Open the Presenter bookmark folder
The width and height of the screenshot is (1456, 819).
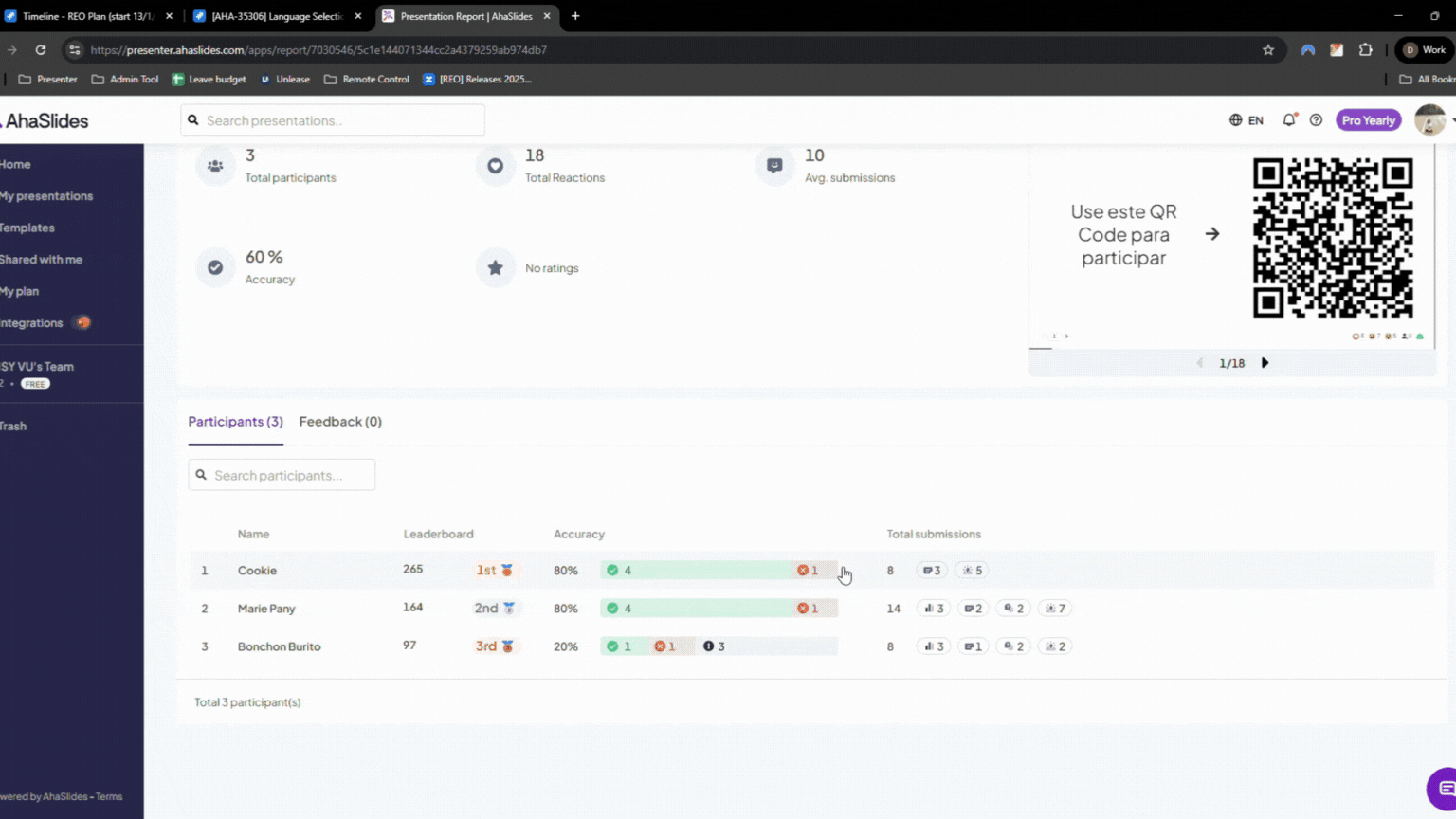click(48, 80)
